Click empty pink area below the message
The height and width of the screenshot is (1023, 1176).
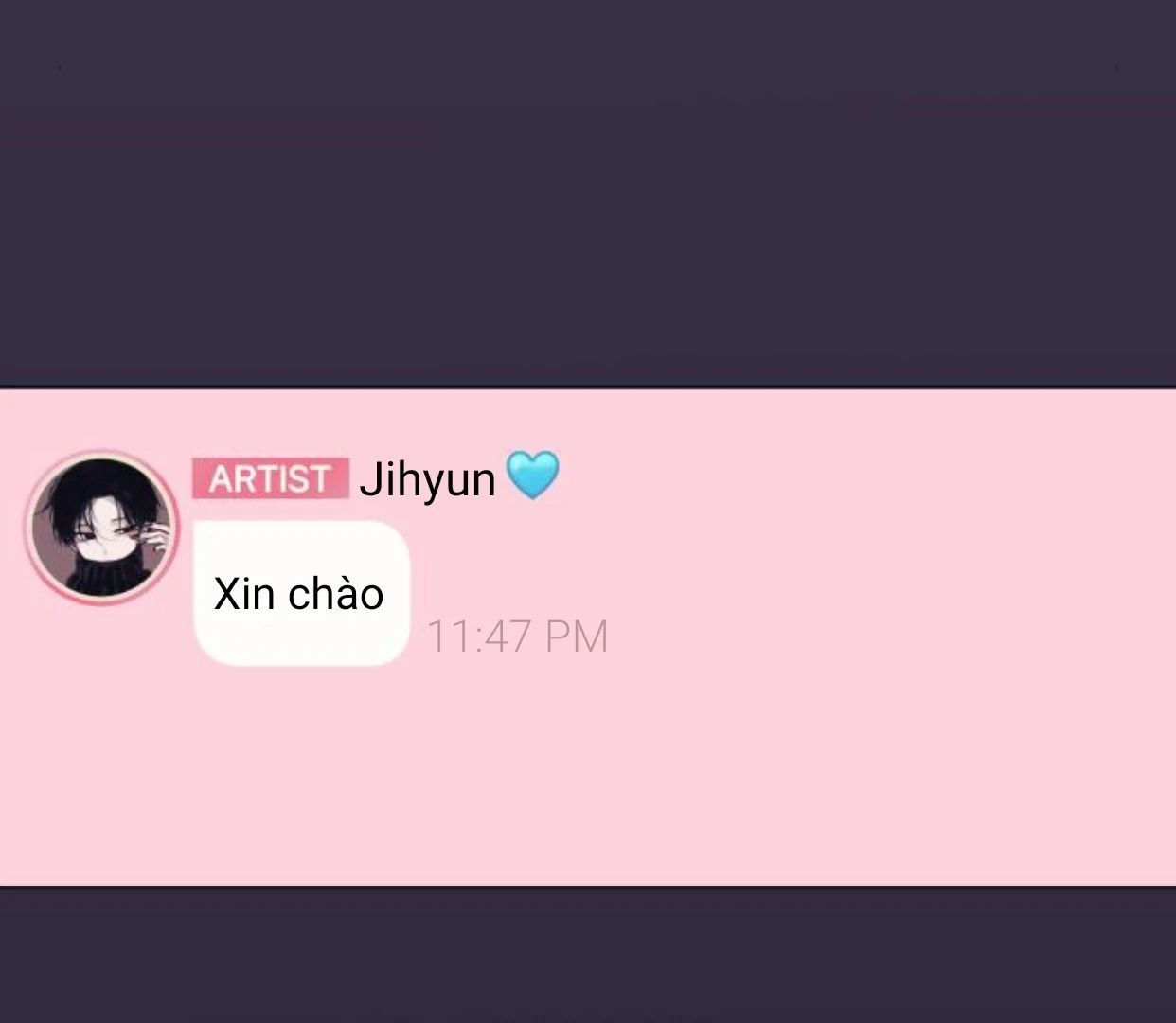click(x=587, y=777)
